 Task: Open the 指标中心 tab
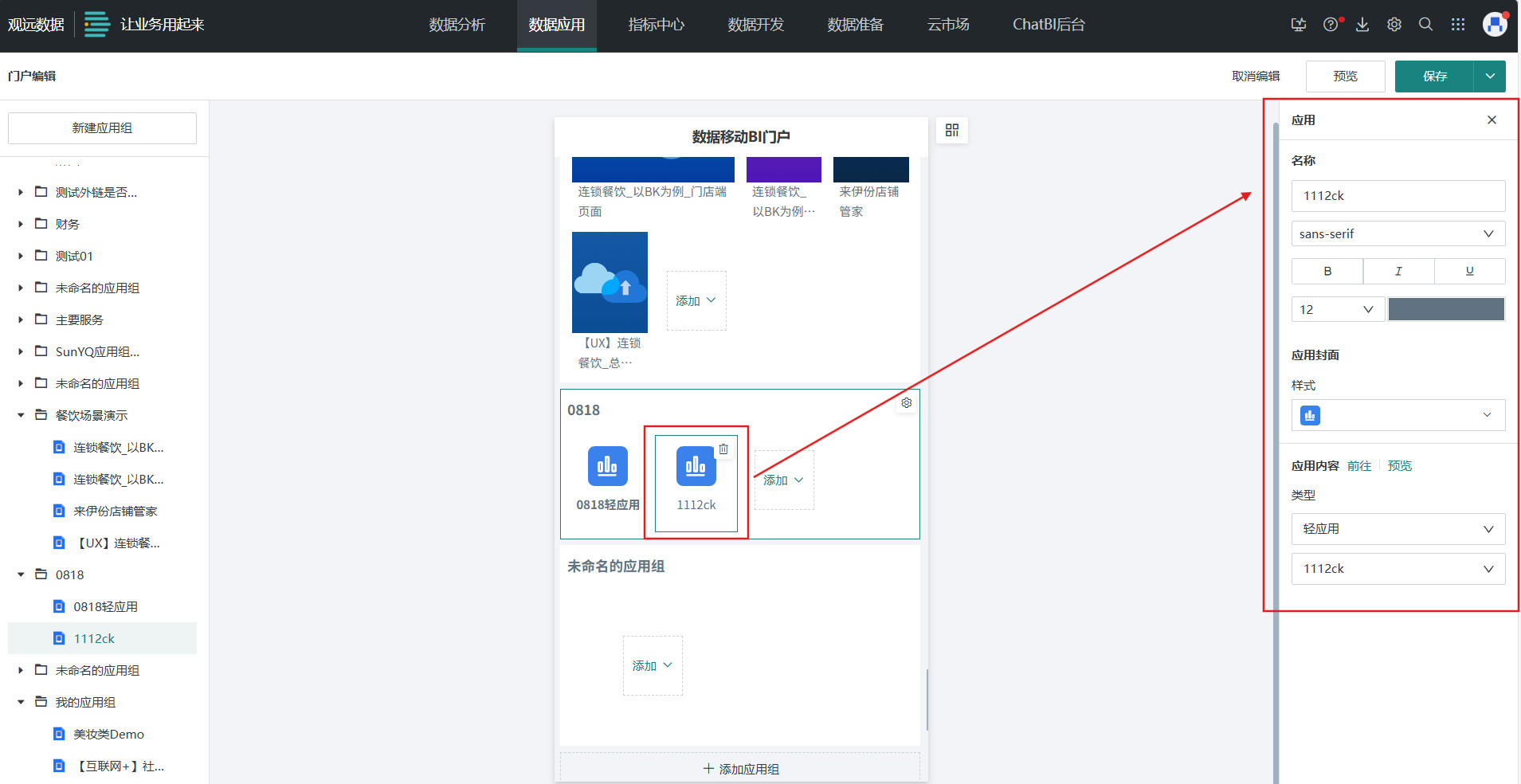(656, 25)
